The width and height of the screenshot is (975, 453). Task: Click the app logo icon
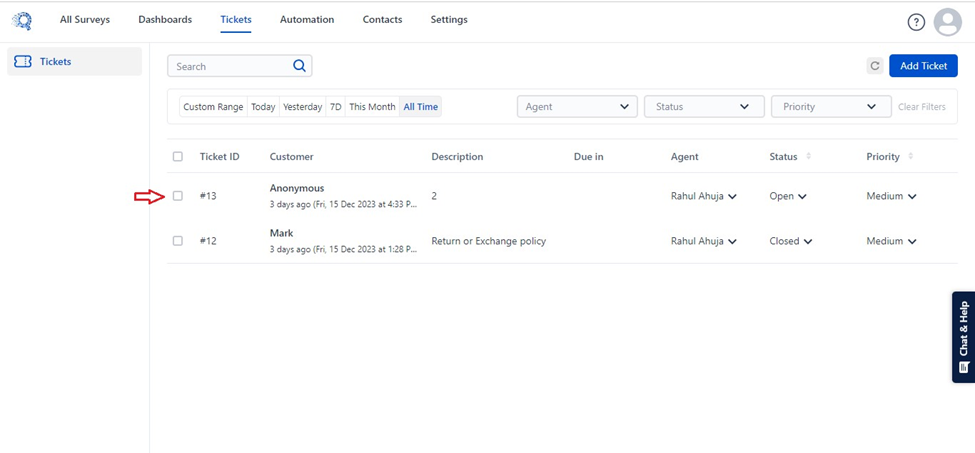tap(22, 20)
